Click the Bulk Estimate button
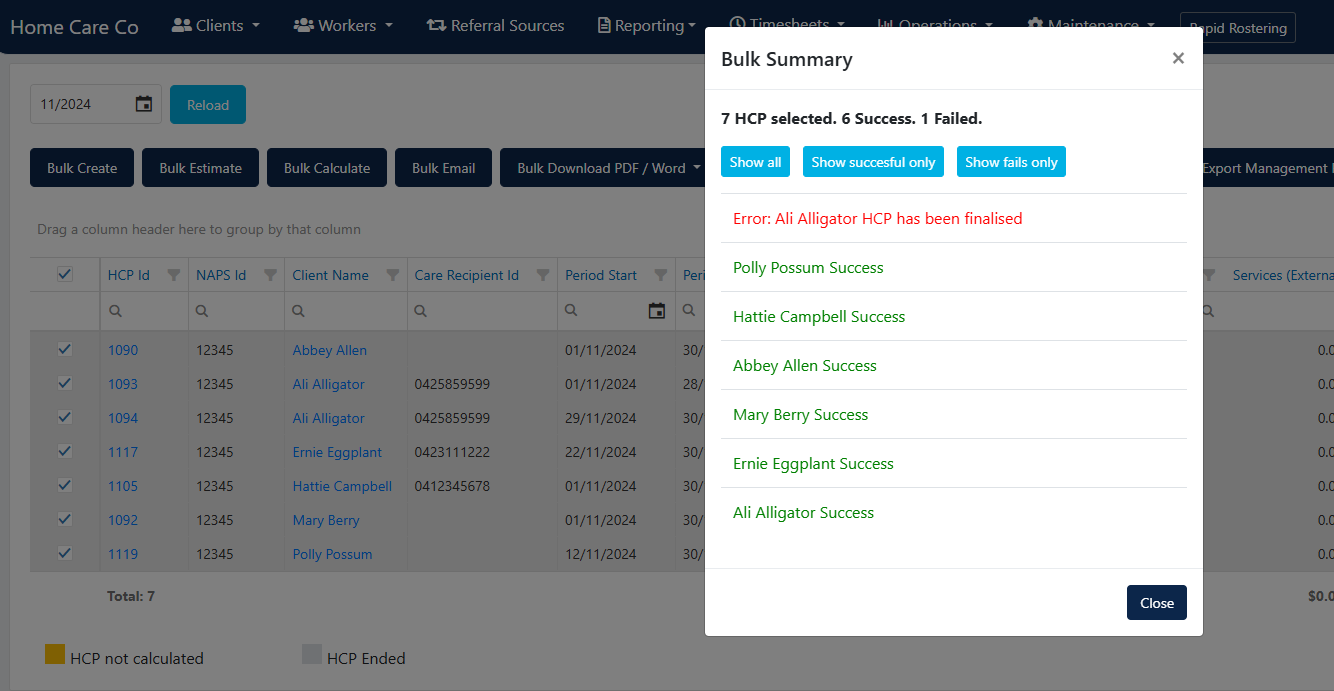This screenshot has height=691, width=1334. point(200,168)
